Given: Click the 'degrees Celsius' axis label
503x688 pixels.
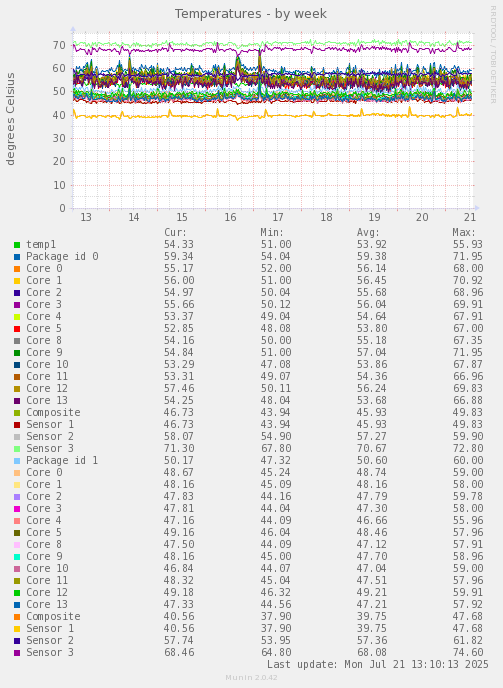Looking at the screenshot, I should click(11, 119).
